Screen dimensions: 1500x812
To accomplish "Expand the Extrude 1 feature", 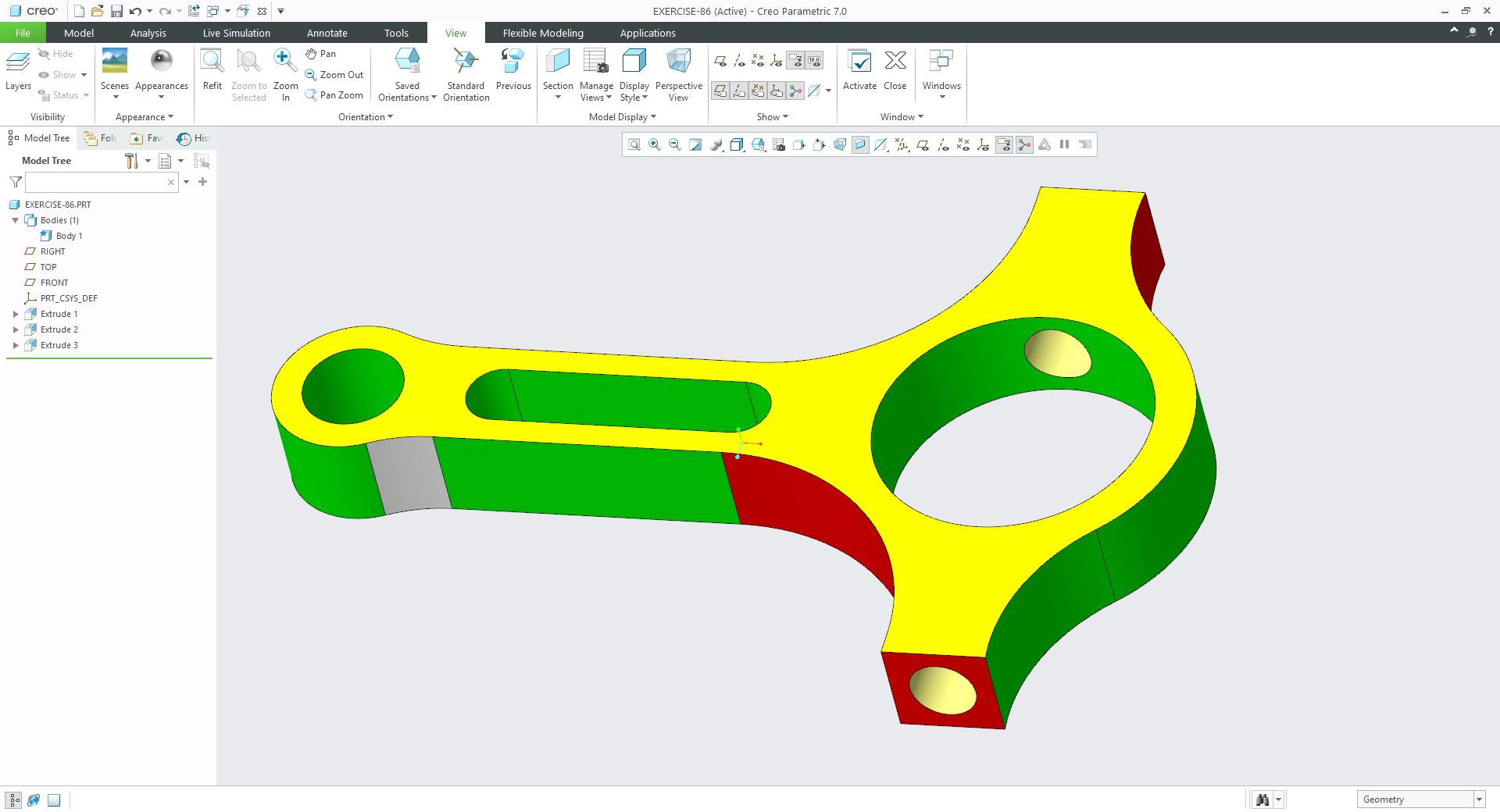I will point(16,314).
